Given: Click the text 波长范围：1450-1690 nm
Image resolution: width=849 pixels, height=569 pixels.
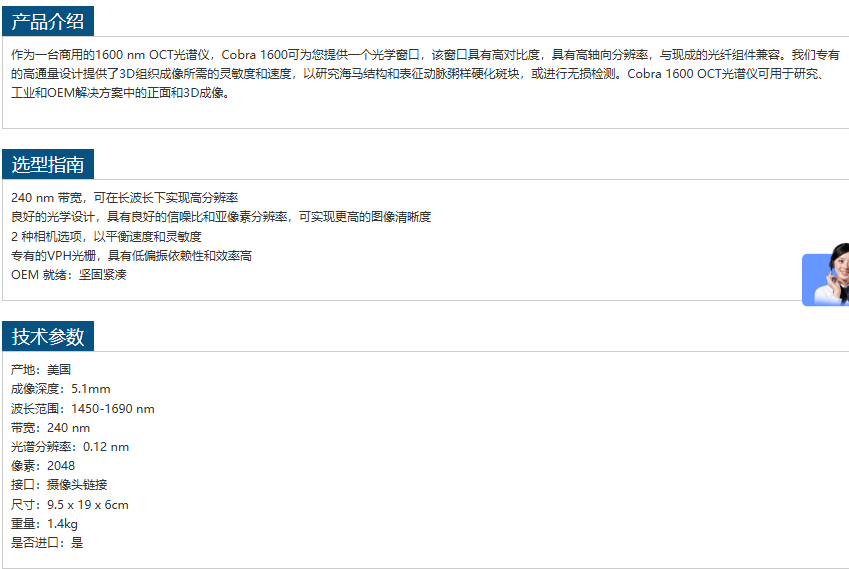Looking at the screenshot, I should (x=83, y=409).
